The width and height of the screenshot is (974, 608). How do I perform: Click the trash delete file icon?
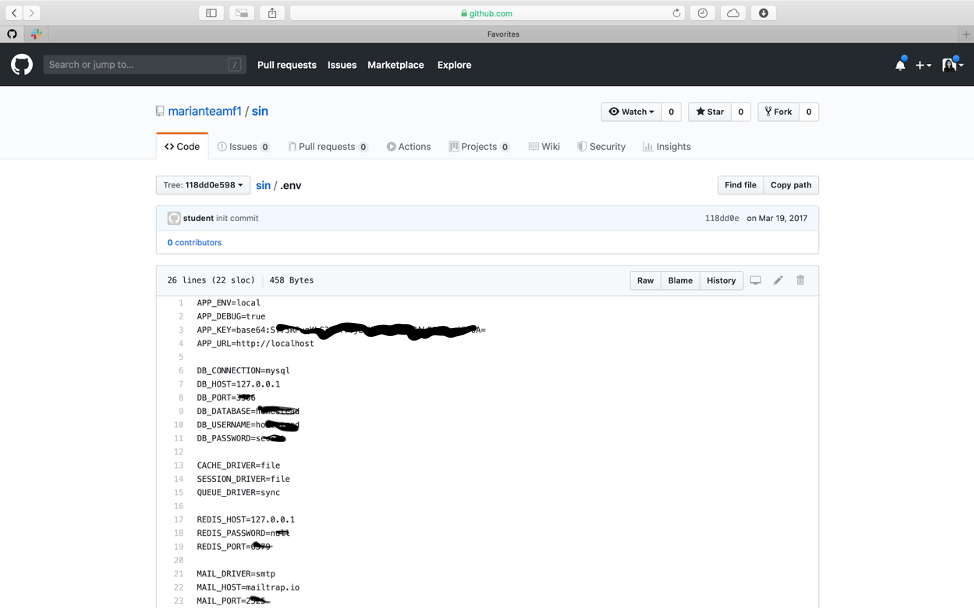(x=800, y=281)
